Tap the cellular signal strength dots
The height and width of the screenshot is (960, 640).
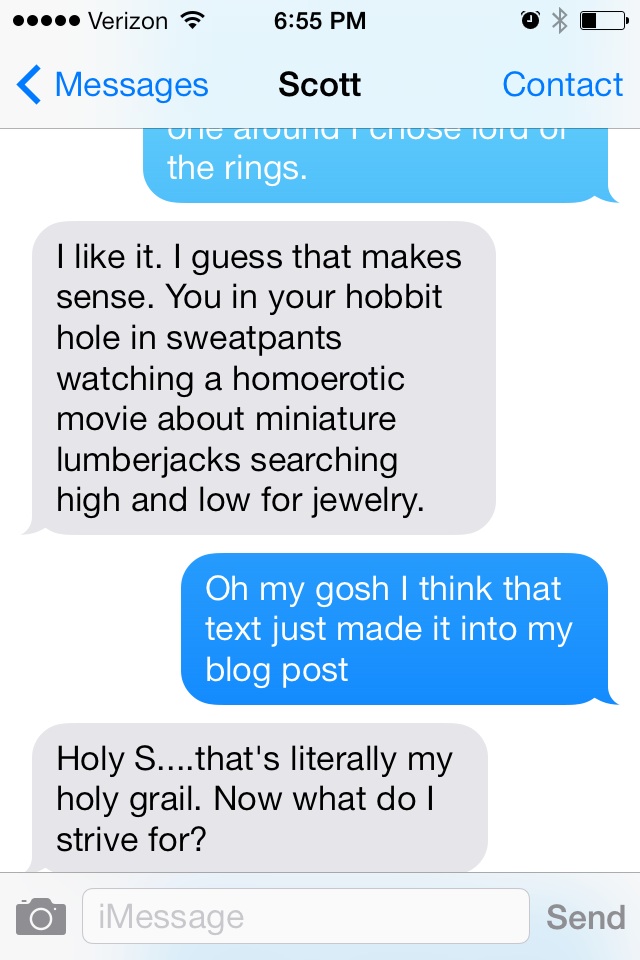tap(47, 21)
